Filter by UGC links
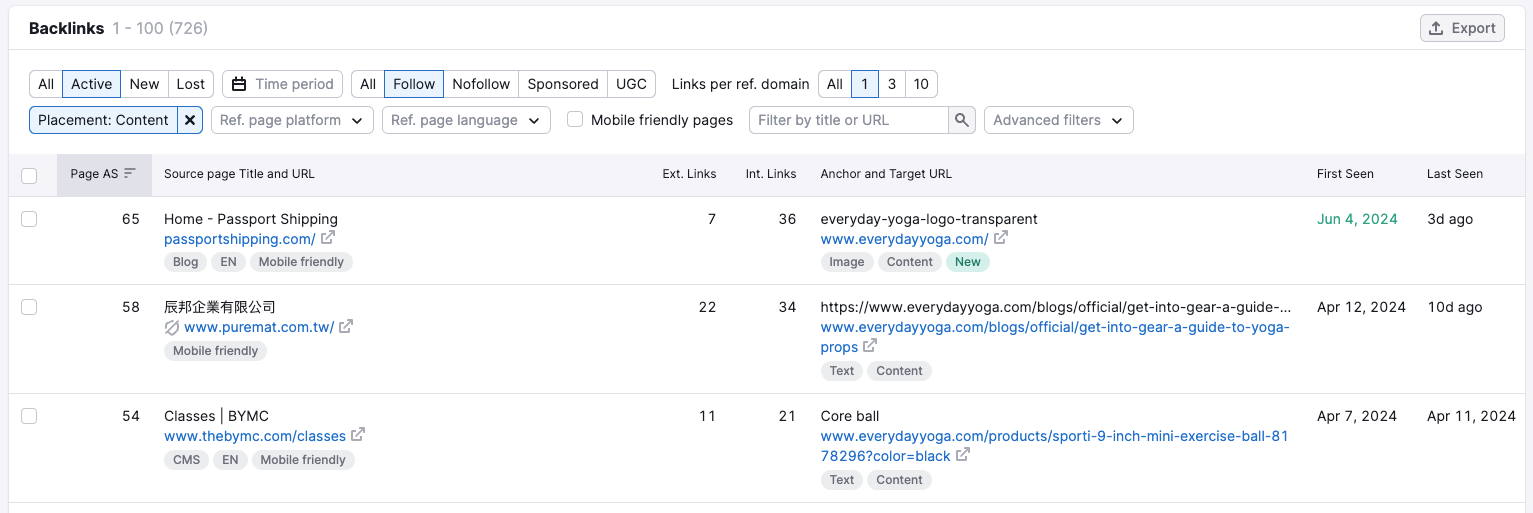 coord(631,84)
